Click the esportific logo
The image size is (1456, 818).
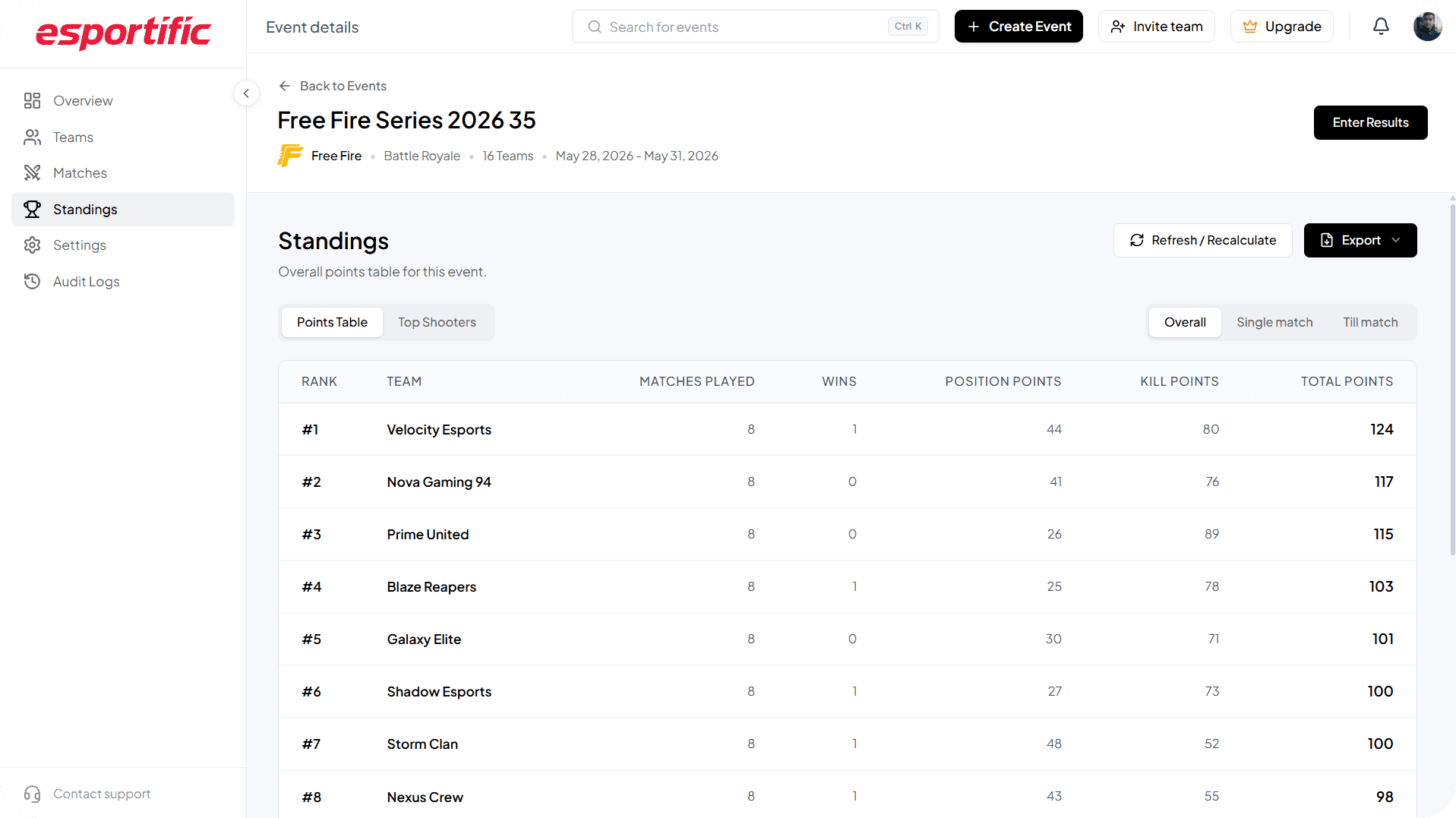click(123, 33)
